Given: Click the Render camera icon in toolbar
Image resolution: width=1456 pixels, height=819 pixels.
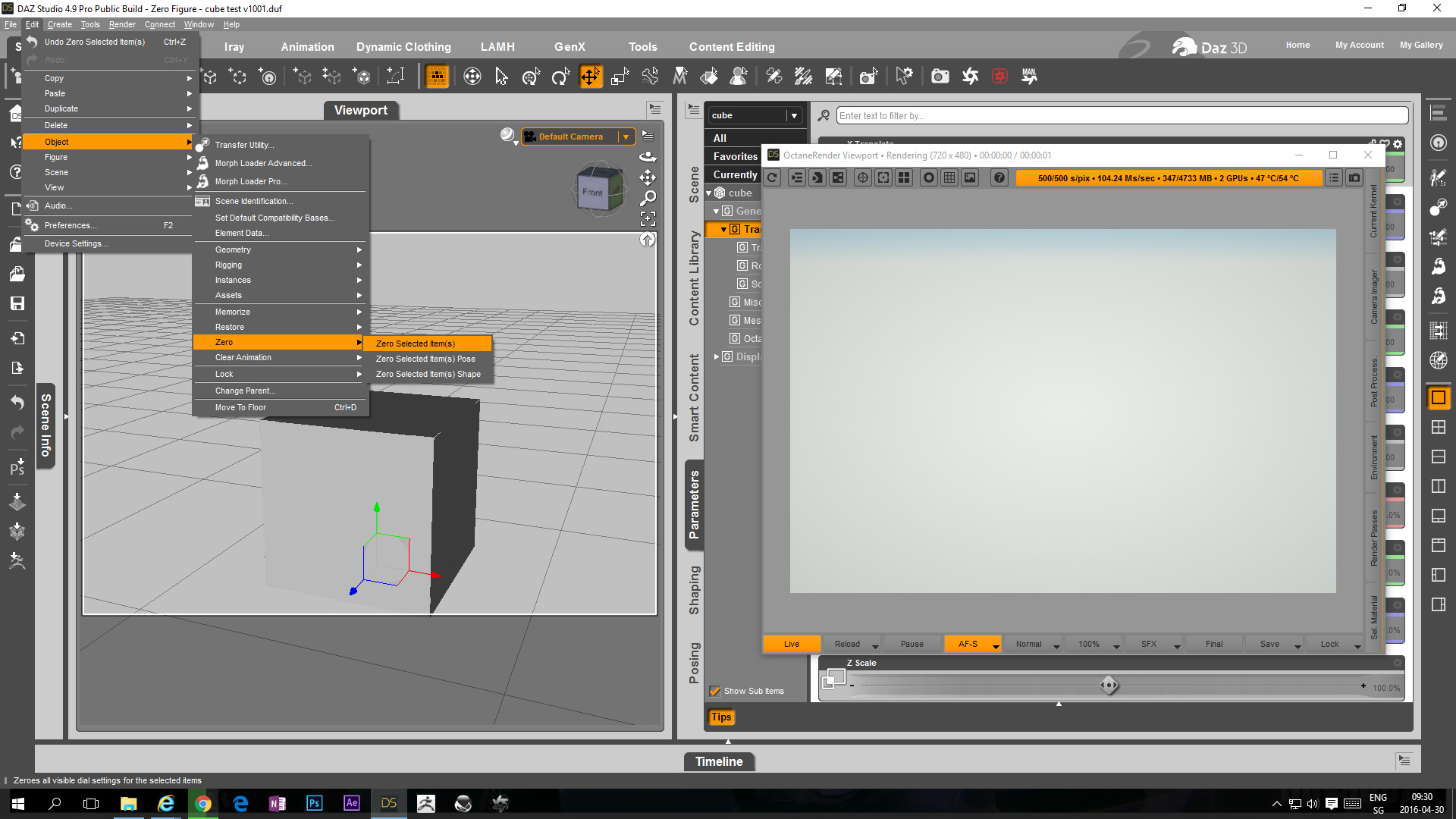Looking at the screenshot, I should pos(940,77).
